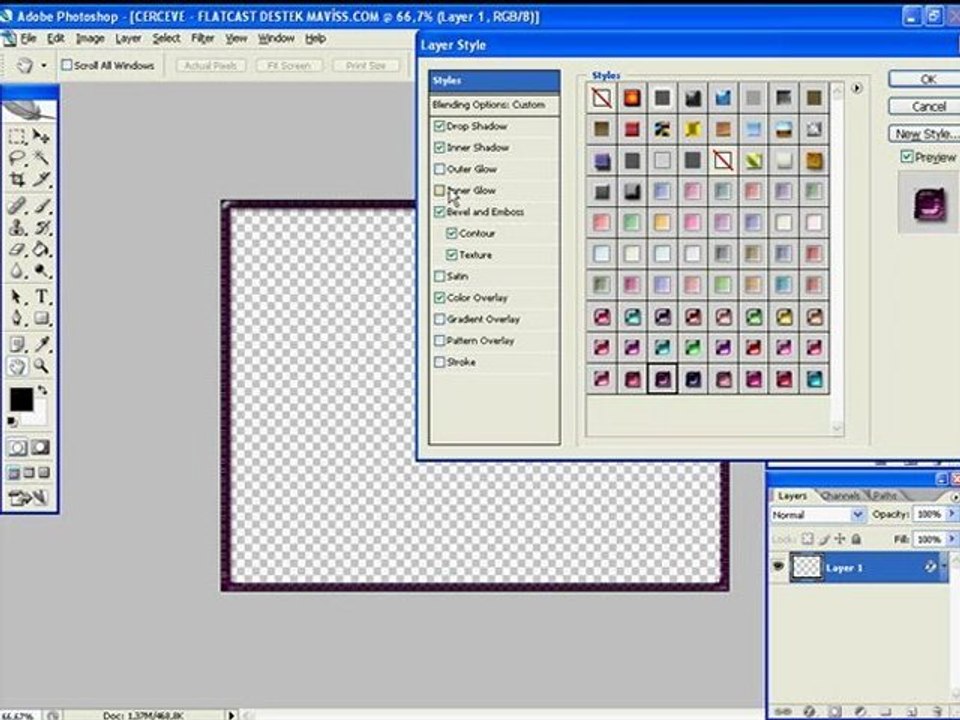Hide Layer 1 with eye icon
The image size is (960, 720).
point(778,566)
